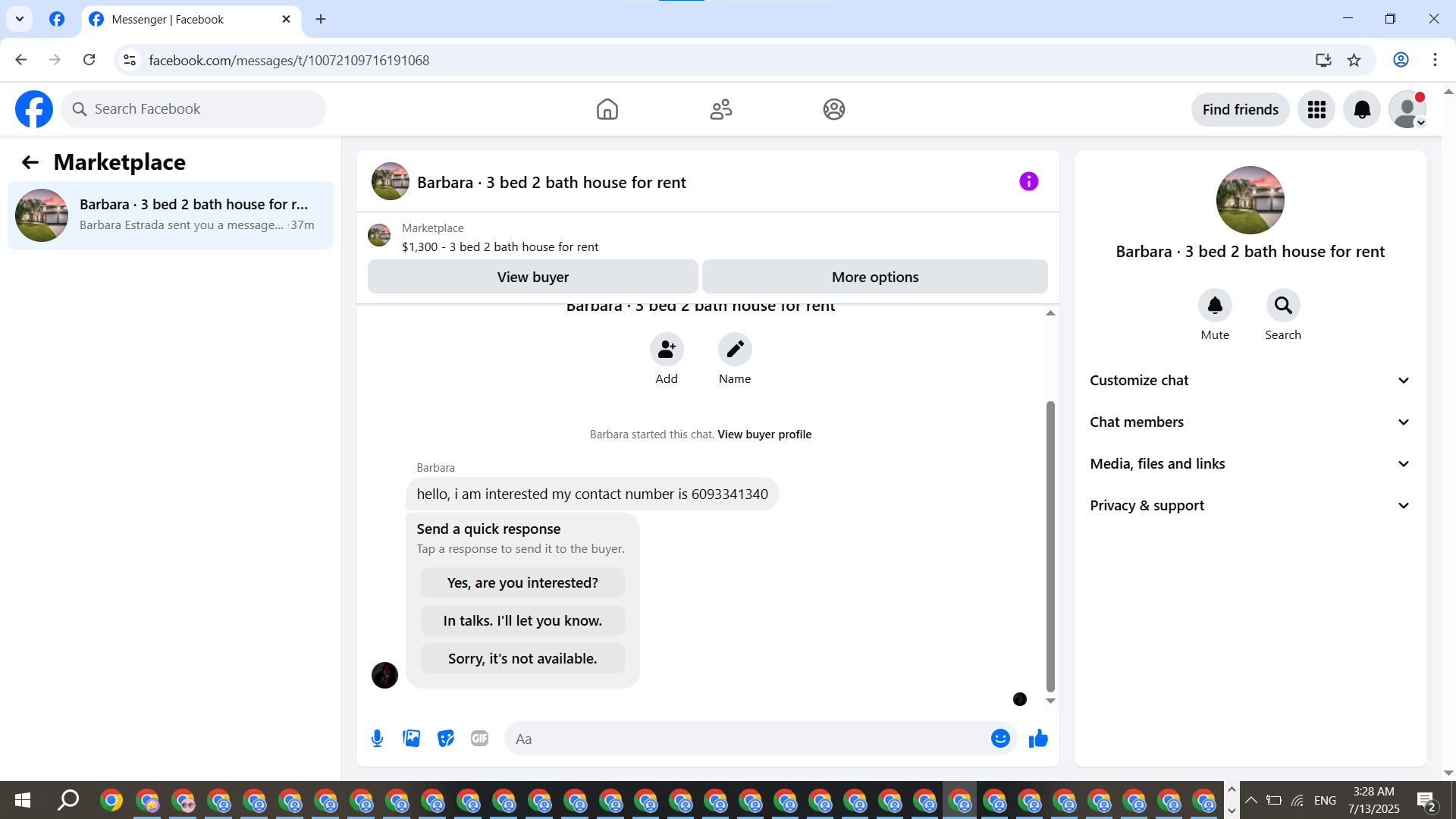Click the Aa message input field

(747, 739)
